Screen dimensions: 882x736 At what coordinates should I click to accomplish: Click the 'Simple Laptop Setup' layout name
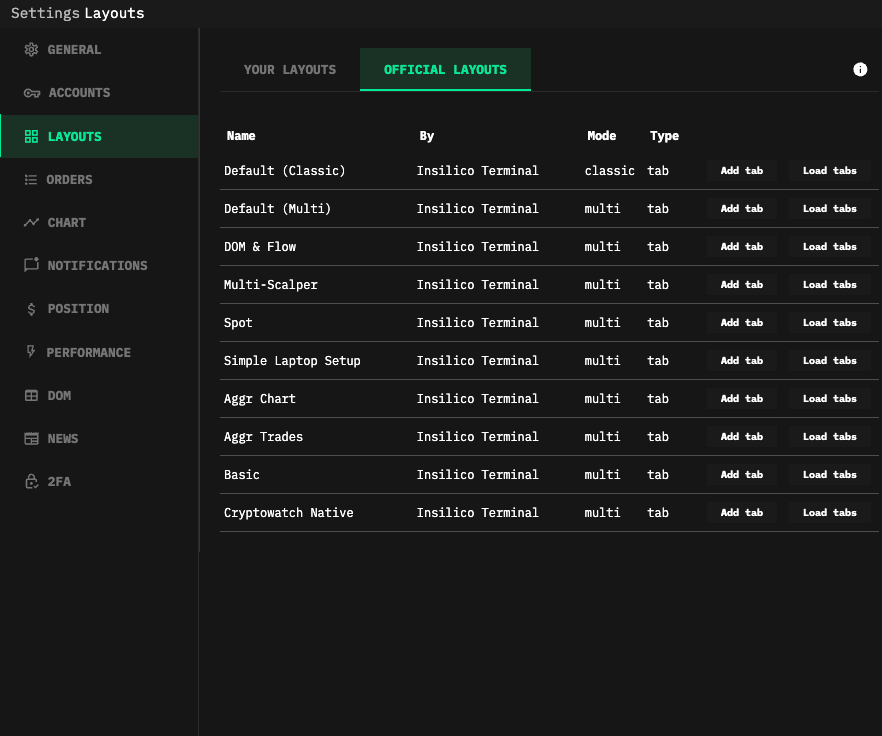pos(292,361)
